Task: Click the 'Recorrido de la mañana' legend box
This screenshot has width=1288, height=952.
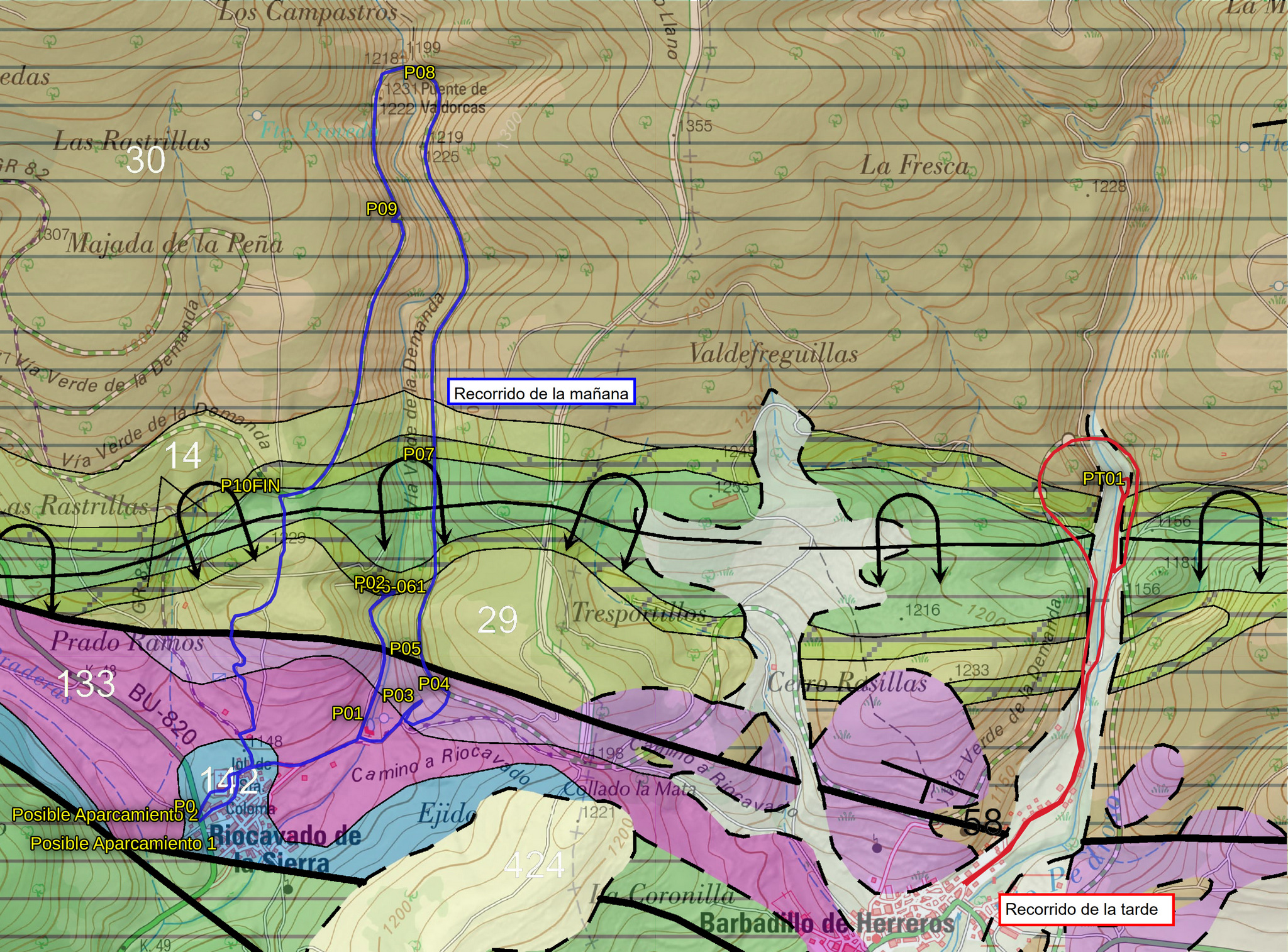Action: [541, 393]
